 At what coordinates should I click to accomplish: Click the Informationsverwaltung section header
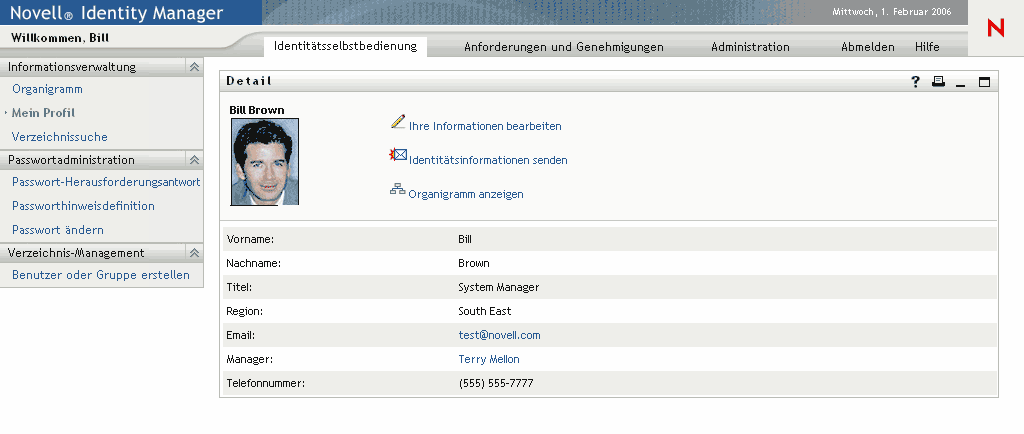102,67
